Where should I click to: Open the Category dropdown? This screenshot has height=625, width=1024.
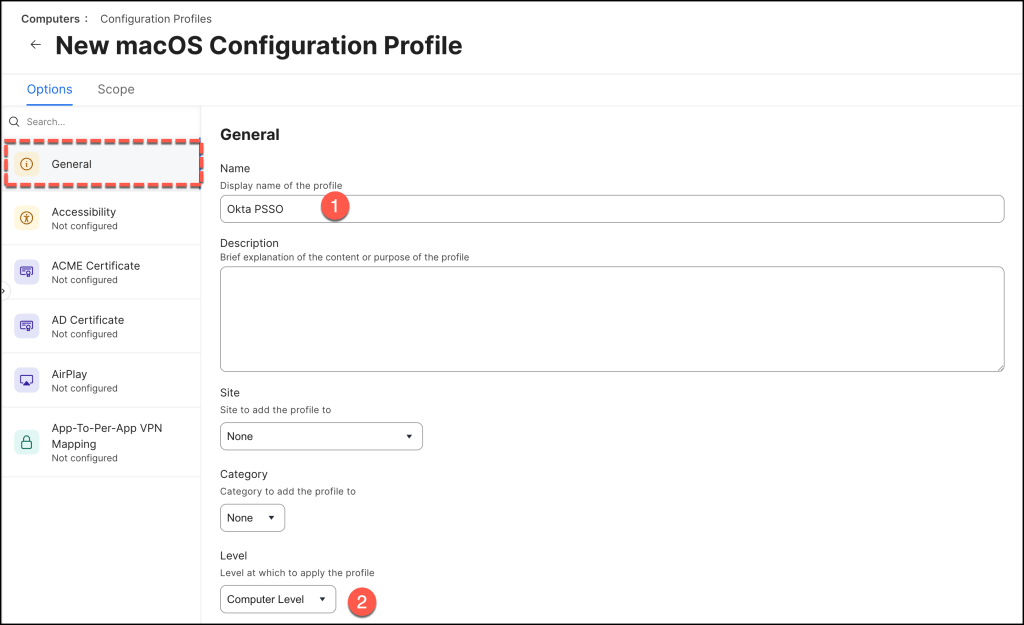252,518
